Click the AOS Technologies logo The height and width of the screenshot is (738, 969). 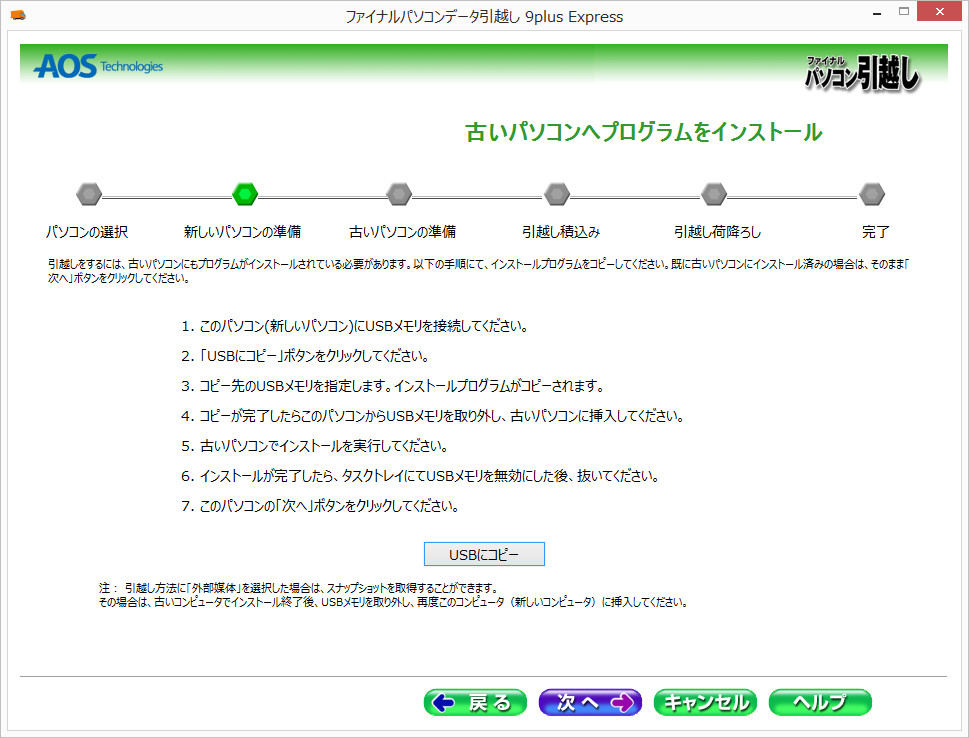[97, 66]
